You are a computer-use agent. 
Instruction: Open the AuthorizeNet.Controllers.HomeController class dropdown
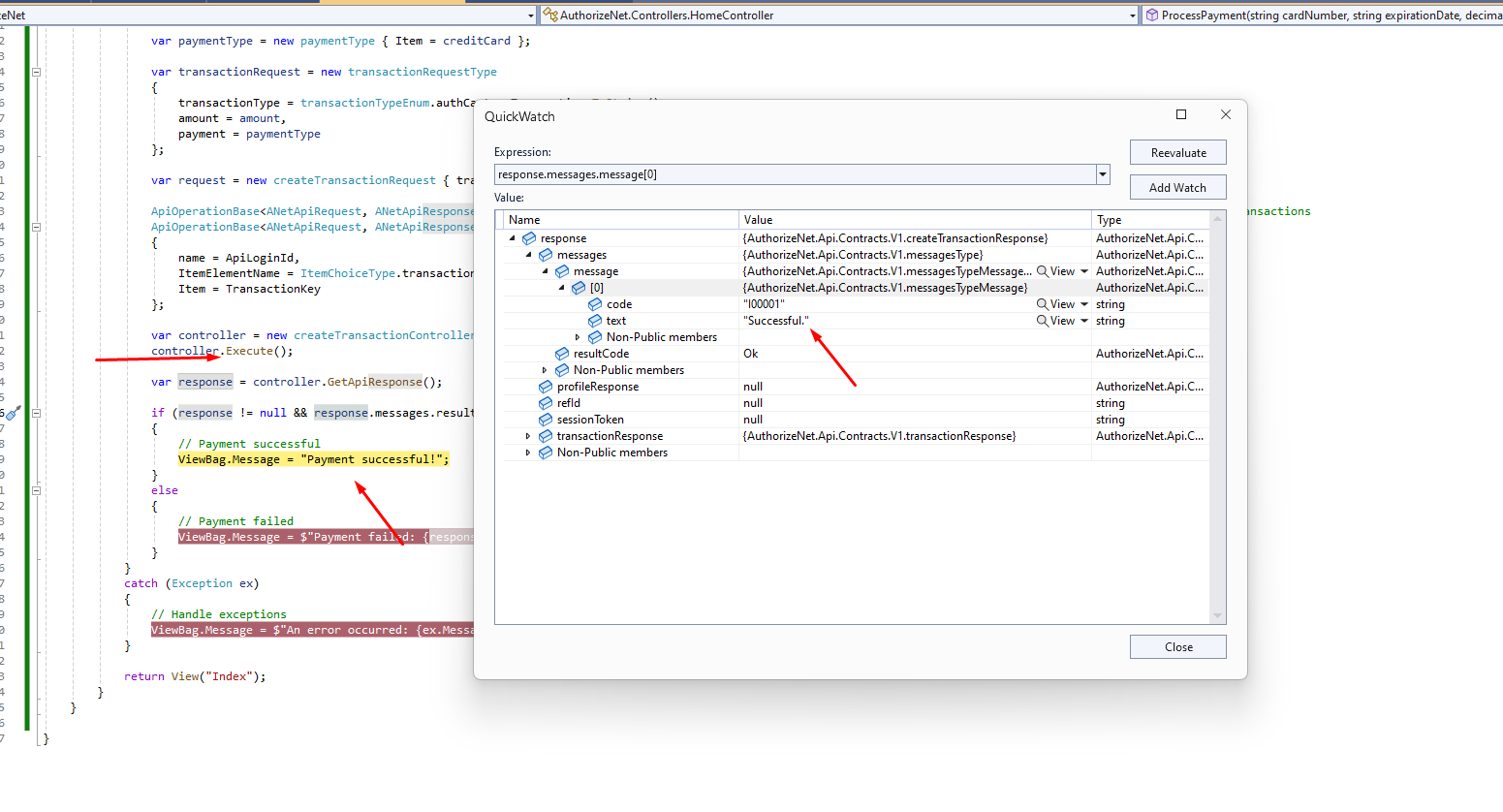pos(1133,16)
